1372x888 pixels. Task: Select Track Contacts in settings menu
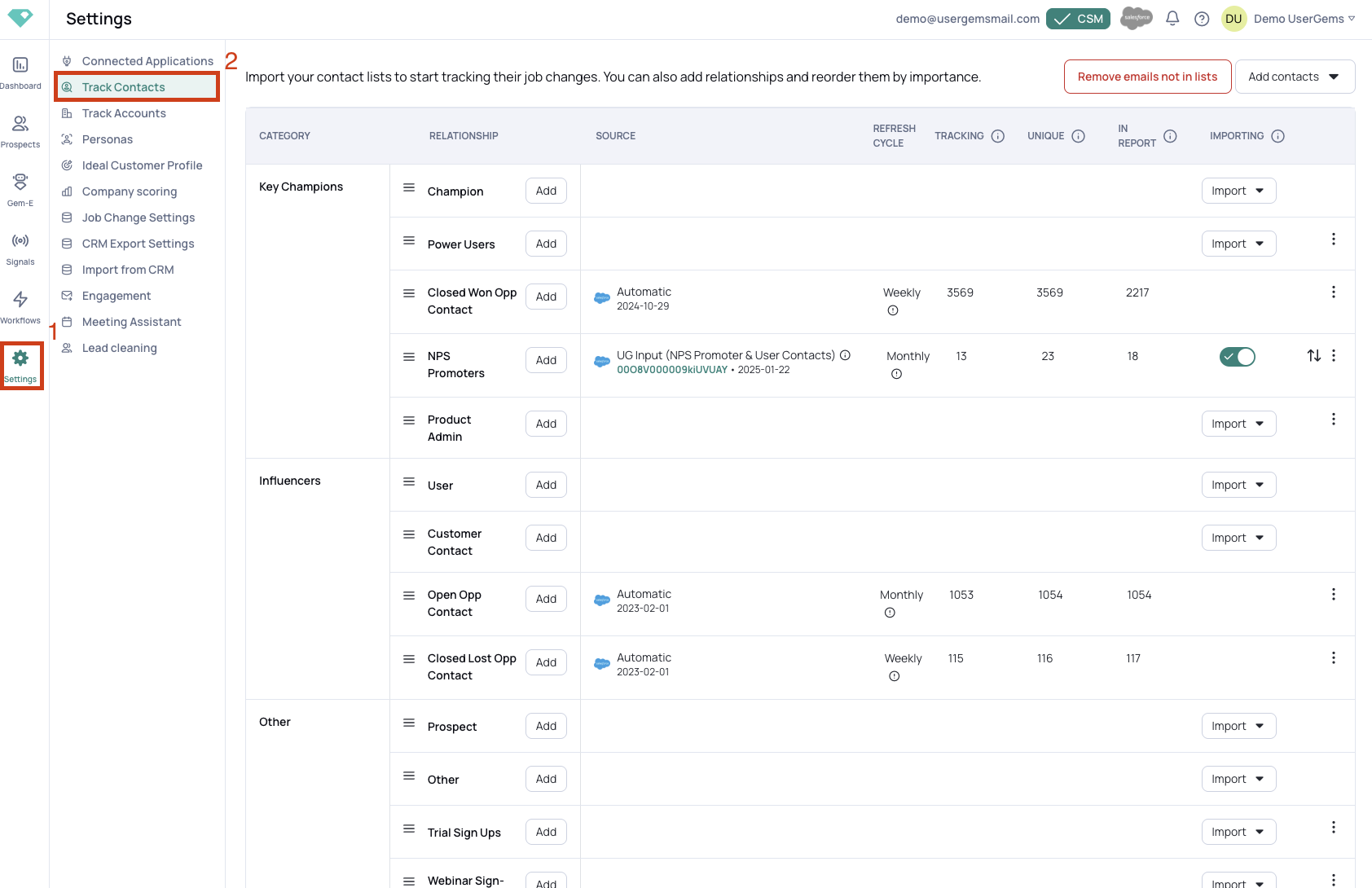(x=137, y=87)
